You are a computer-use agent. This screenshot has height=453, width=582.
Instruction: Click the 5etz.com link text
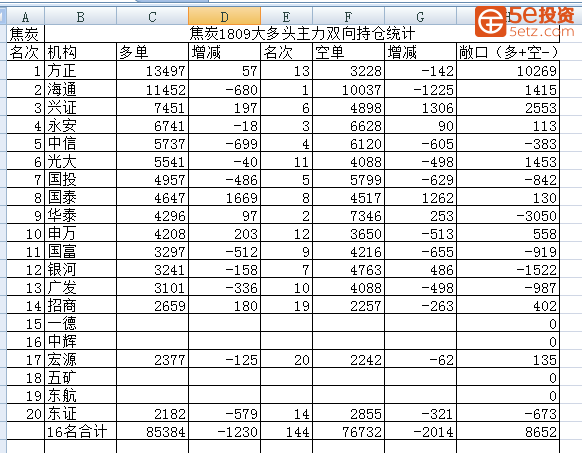pos(542,31)
